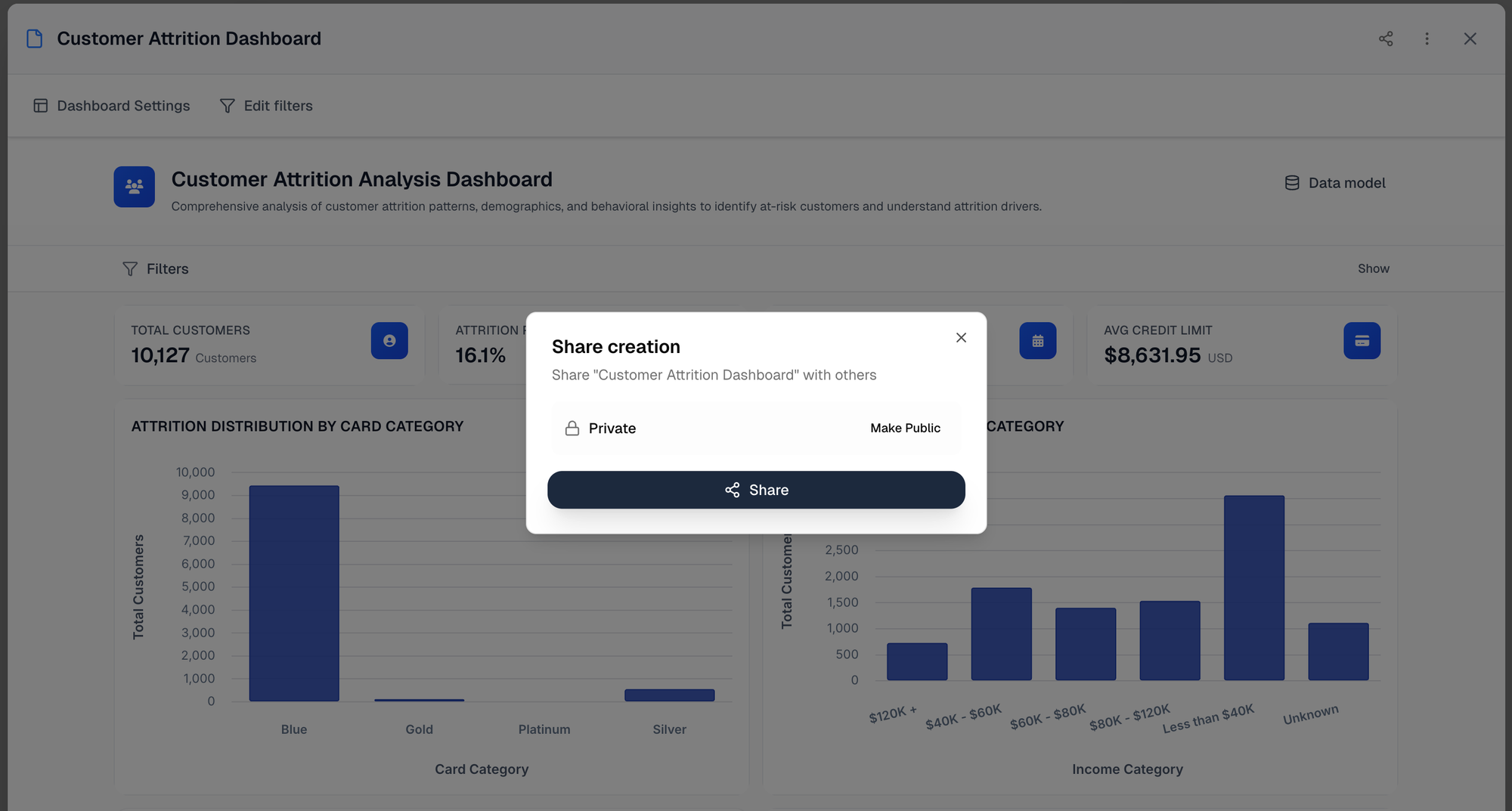Toggle visibility with Make Public
1512x811 pixels.
(905, 429)
